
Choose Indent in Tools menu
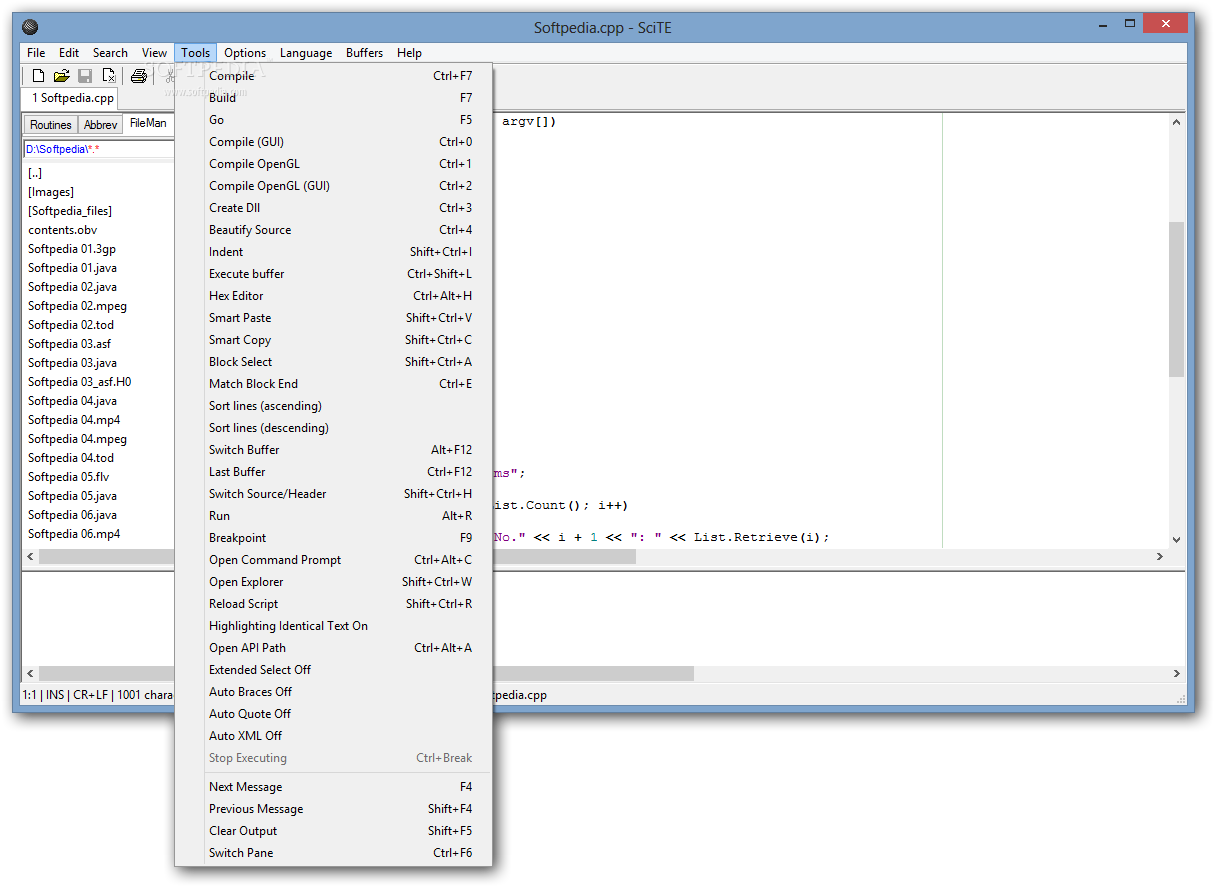pos(334,252)
